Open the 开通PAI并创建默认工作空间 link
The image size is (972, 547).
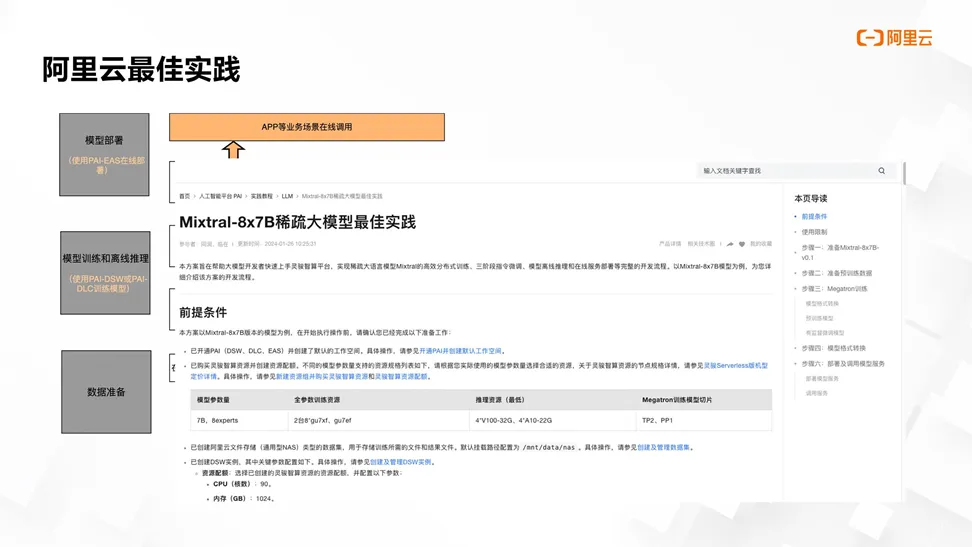pyautogui.click(x=460, y=351)
